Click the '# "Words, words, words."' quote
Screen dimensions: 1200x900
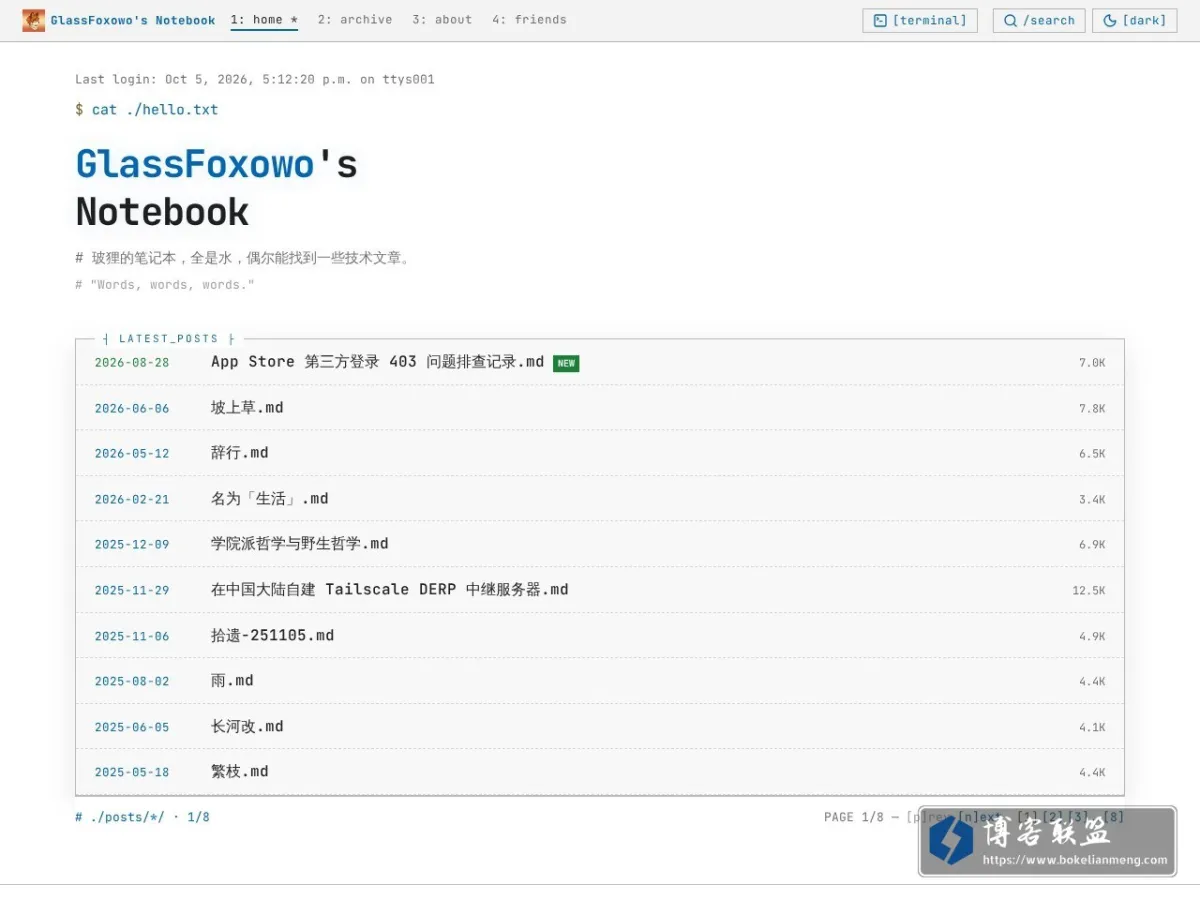point(165,285)
